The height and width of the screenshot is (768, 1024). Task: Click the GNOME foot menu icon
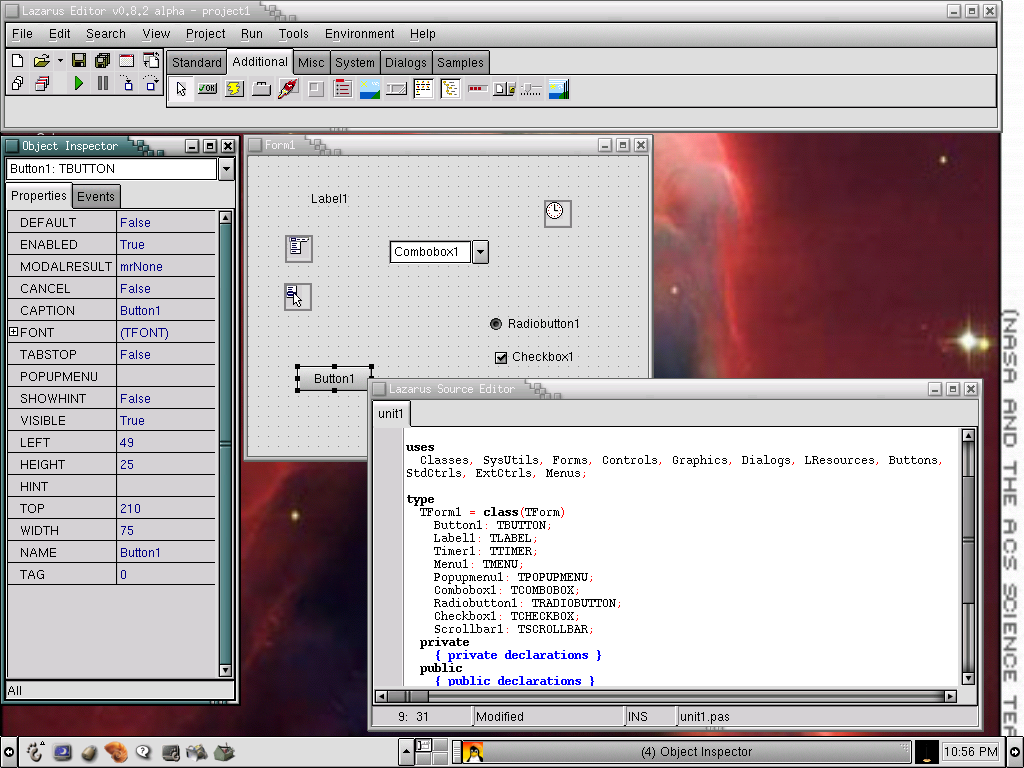[x=36, y=752]
